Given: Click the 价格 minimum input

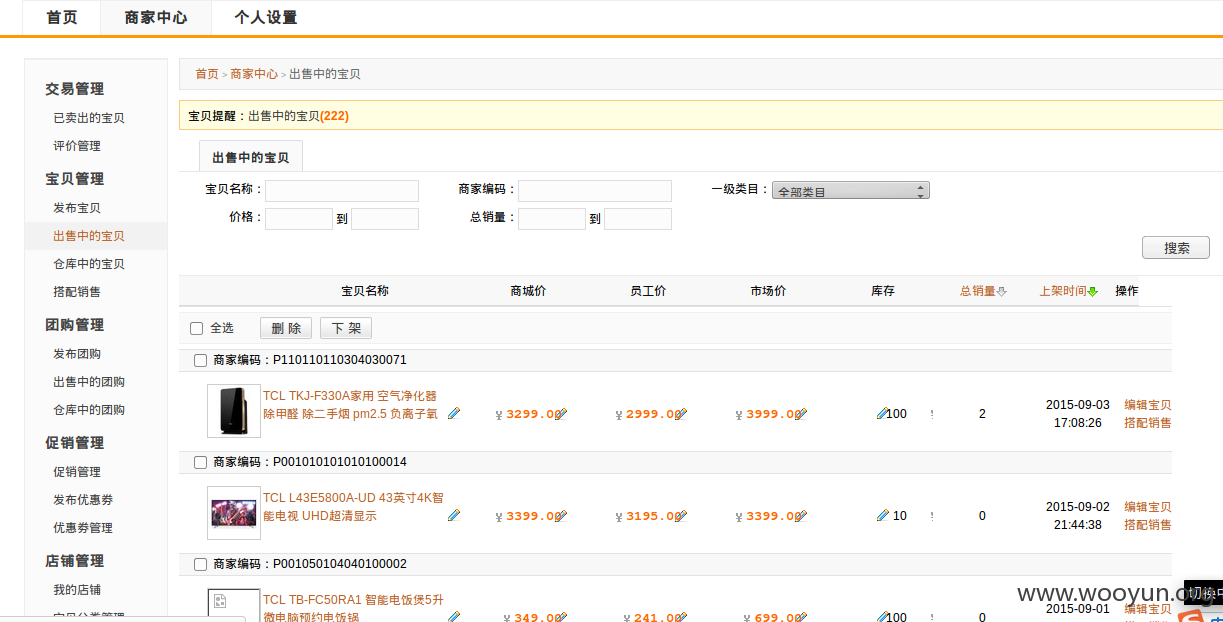Looking at the screenshot, I should (299, 219).
